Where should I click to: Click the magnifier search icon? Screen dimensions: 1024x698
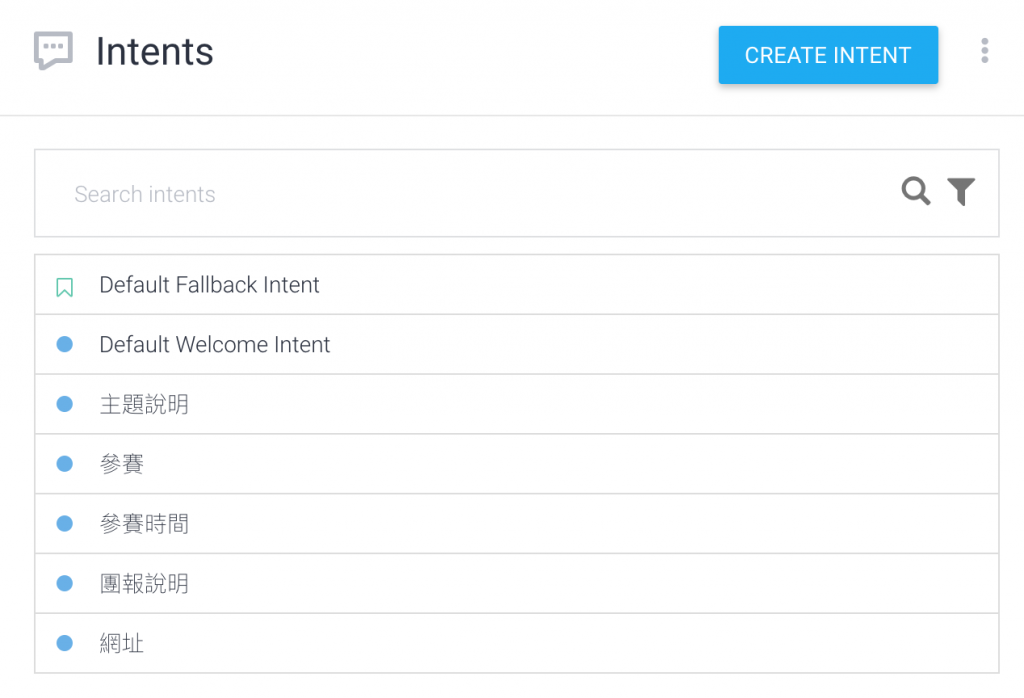[916, 191]
